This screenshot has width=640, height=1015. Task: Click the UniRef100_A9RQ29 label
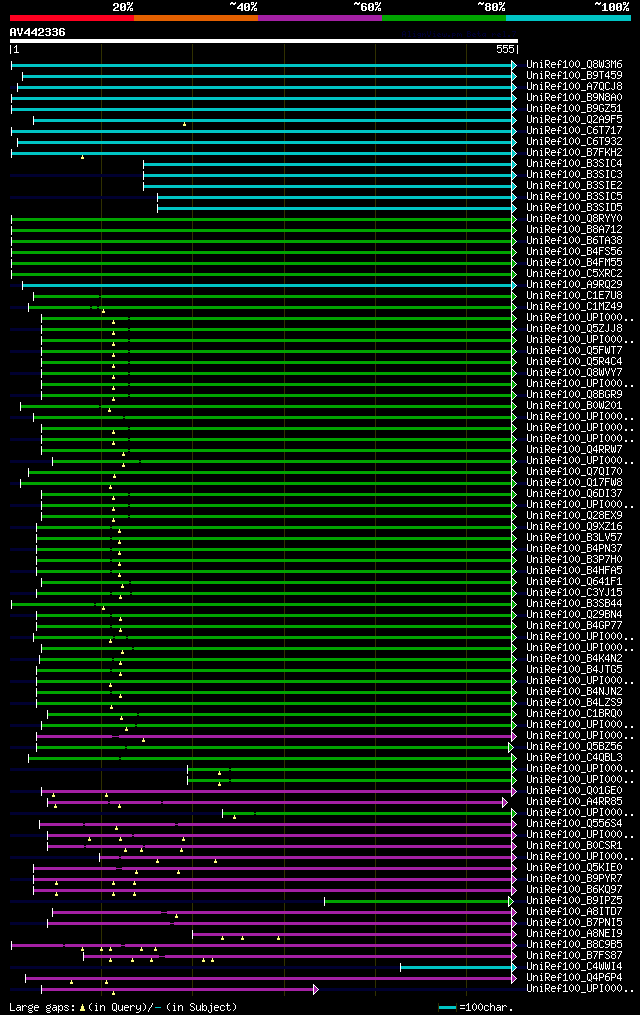[575, 285]
